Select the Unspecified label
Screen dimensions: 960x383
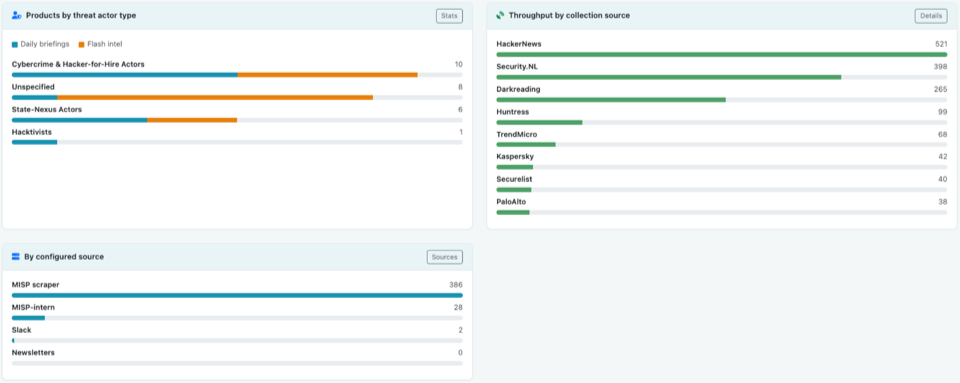[33, 87]
